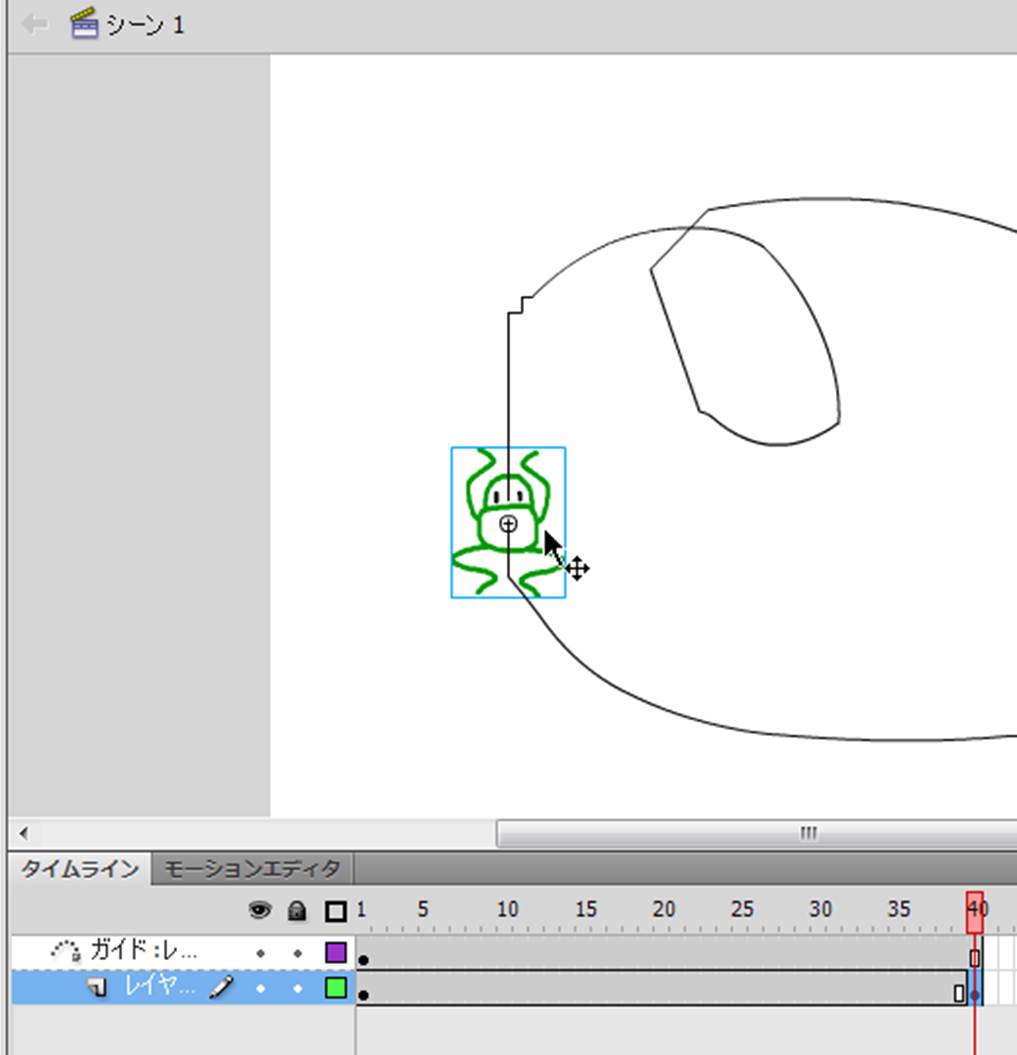Click the outline square icon in timeline header
Viewport: 1017px width, 1055px height.
pos(336,910)
